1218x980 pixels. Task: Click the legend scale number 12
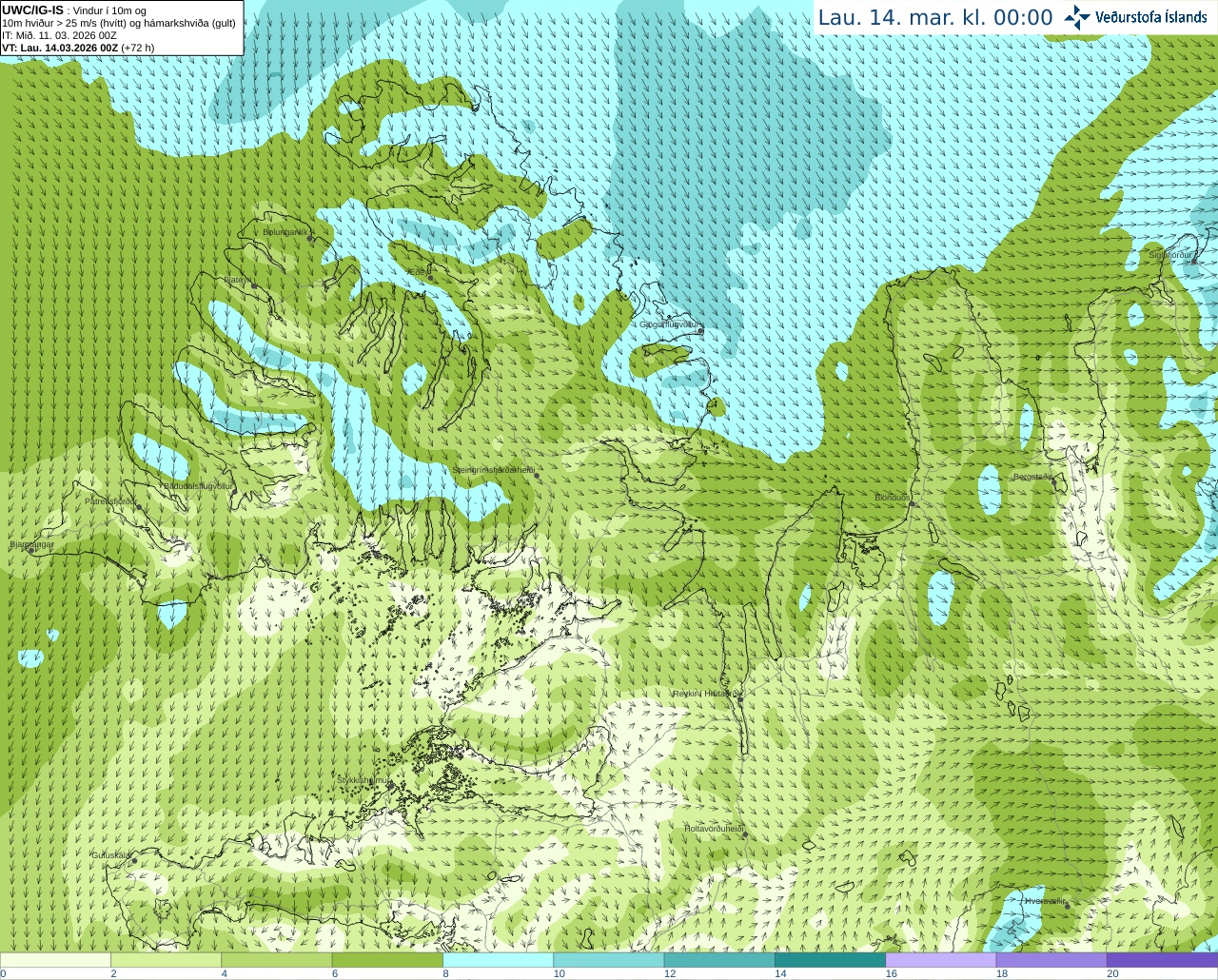coord(670,973)
